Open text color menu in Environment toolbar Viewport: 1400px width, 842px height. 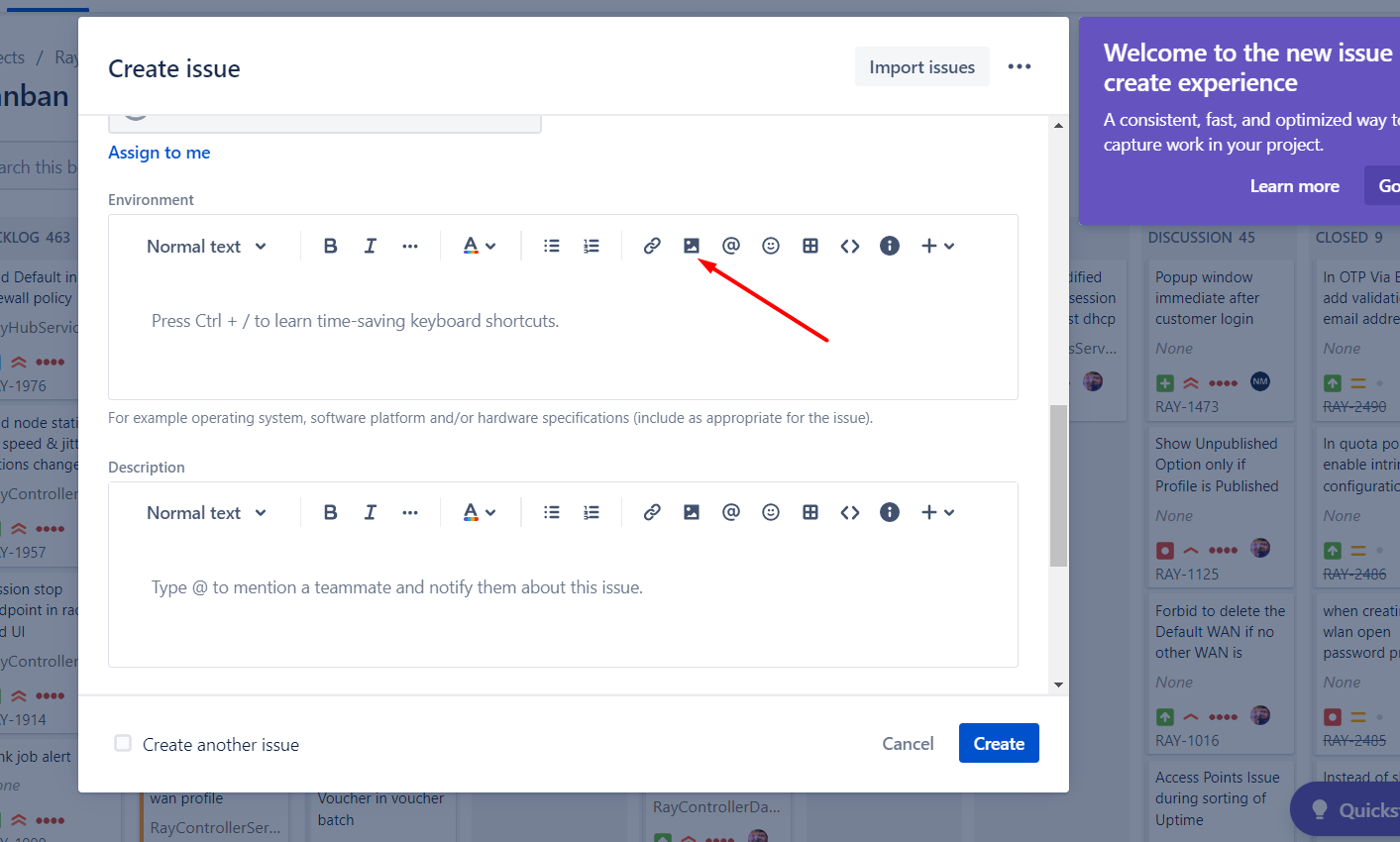click(x=480, y=246)
